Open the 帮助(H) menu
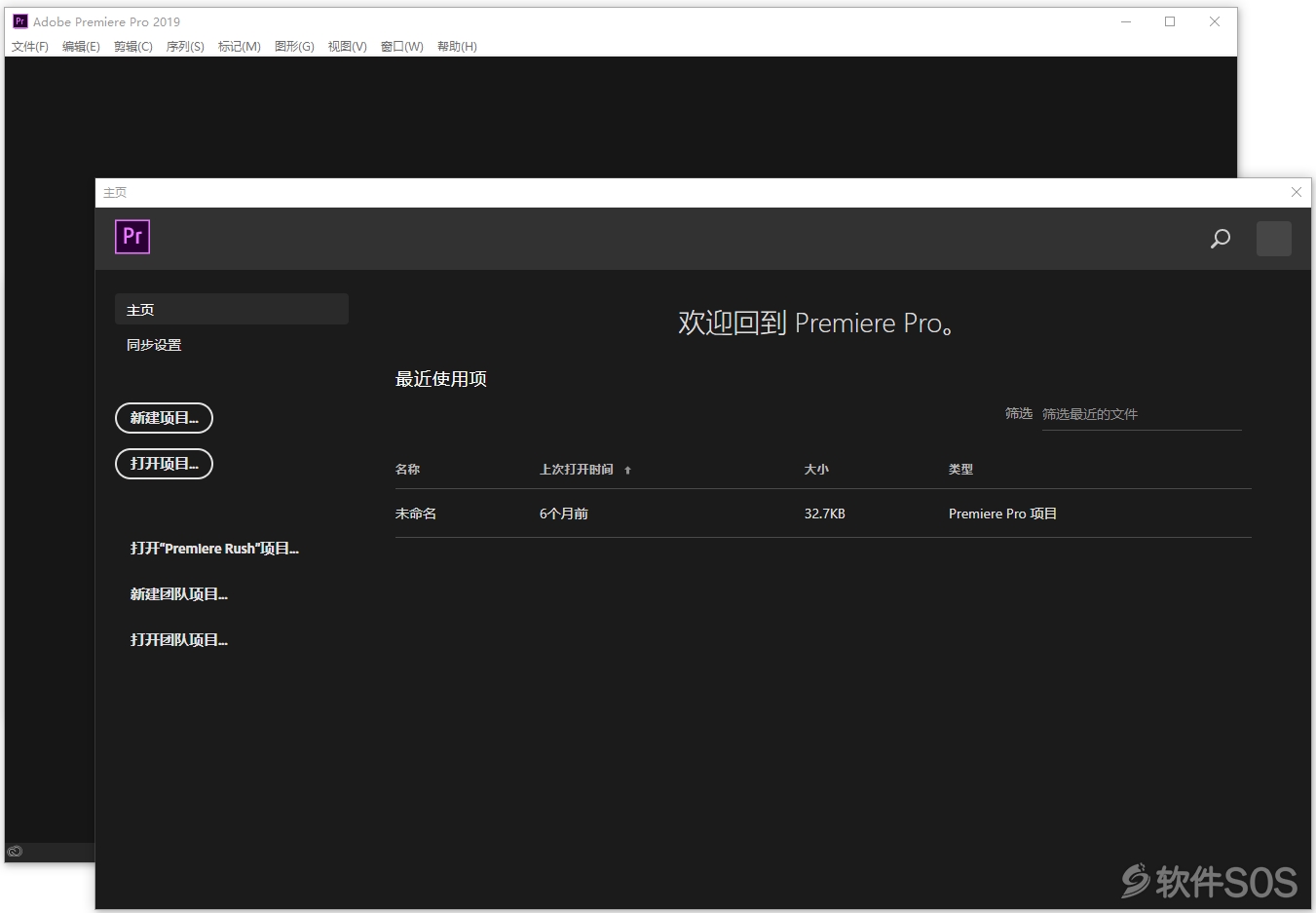This screenshot has width=1316, height=913. [457, 46]
